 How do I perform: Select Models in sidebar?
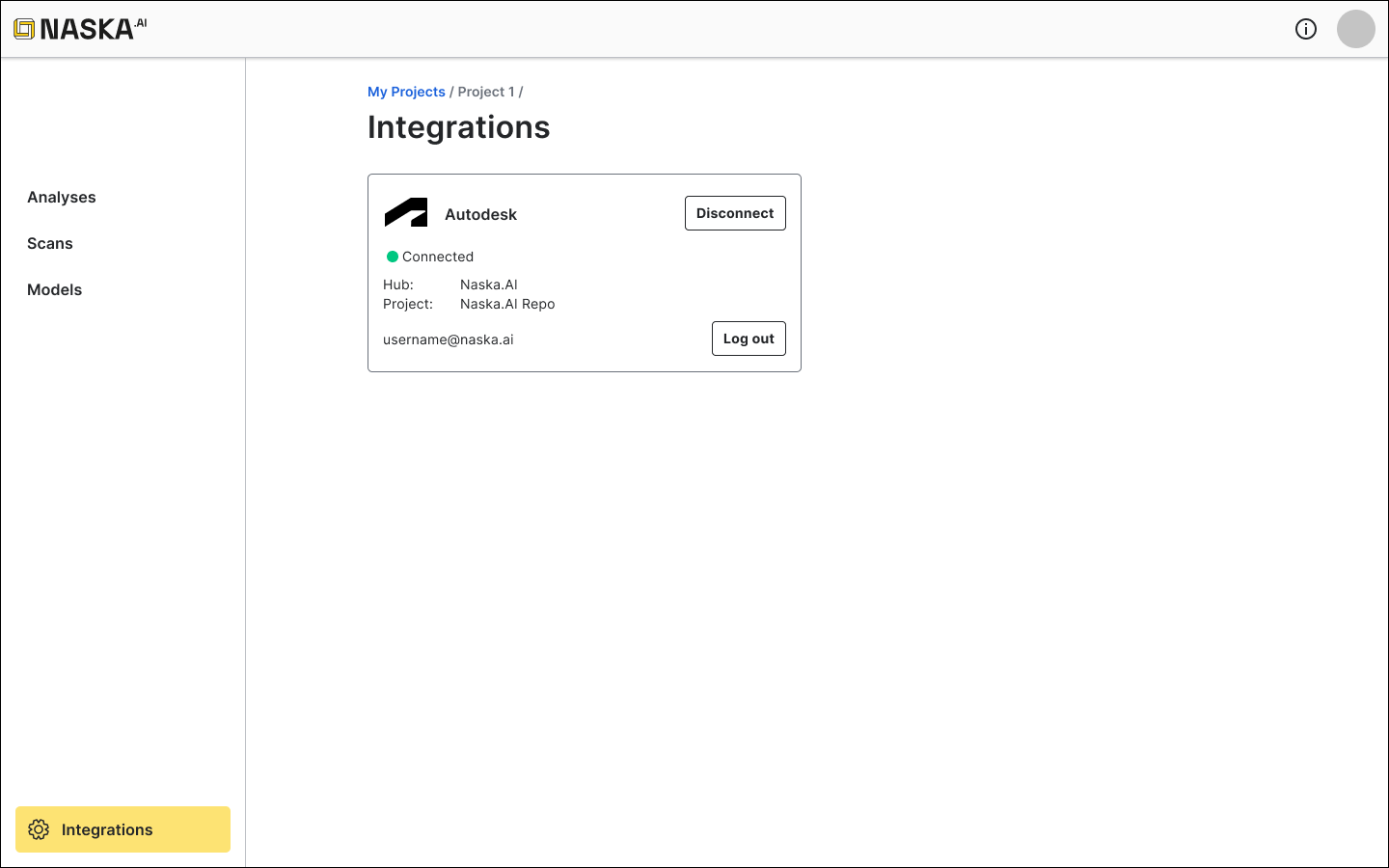pyautogui.click(x=55, y=289)
